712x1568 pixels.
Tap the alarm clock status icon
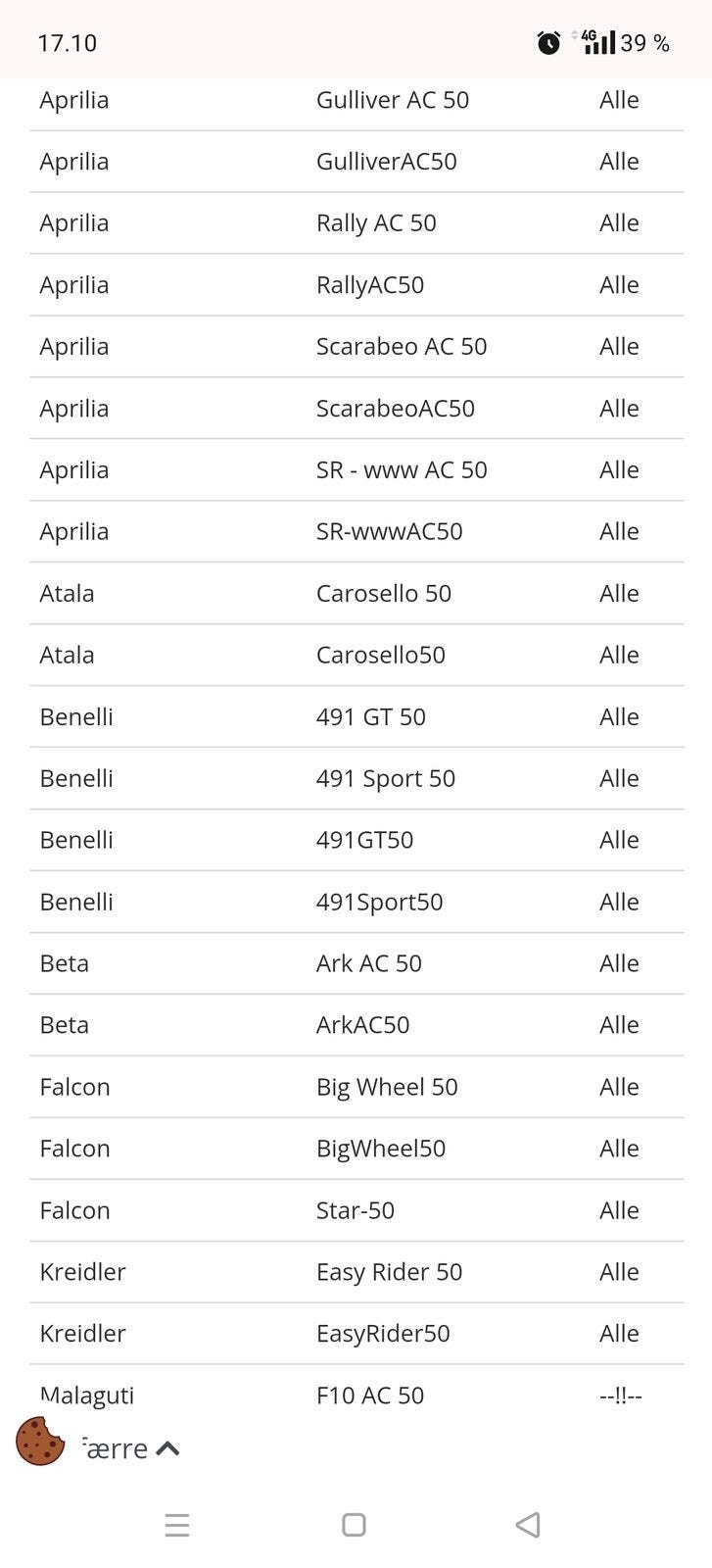pos(548,43)
